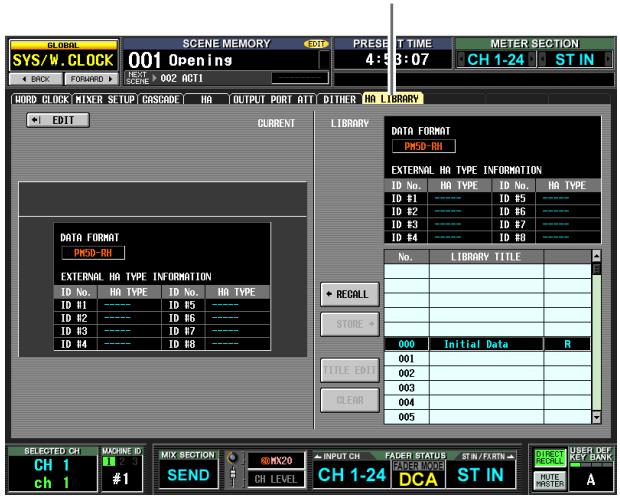The width and height of the screenshot is (620, 498).
Task: Select machine ID 1 indicator
Action: tap(108, 461)
